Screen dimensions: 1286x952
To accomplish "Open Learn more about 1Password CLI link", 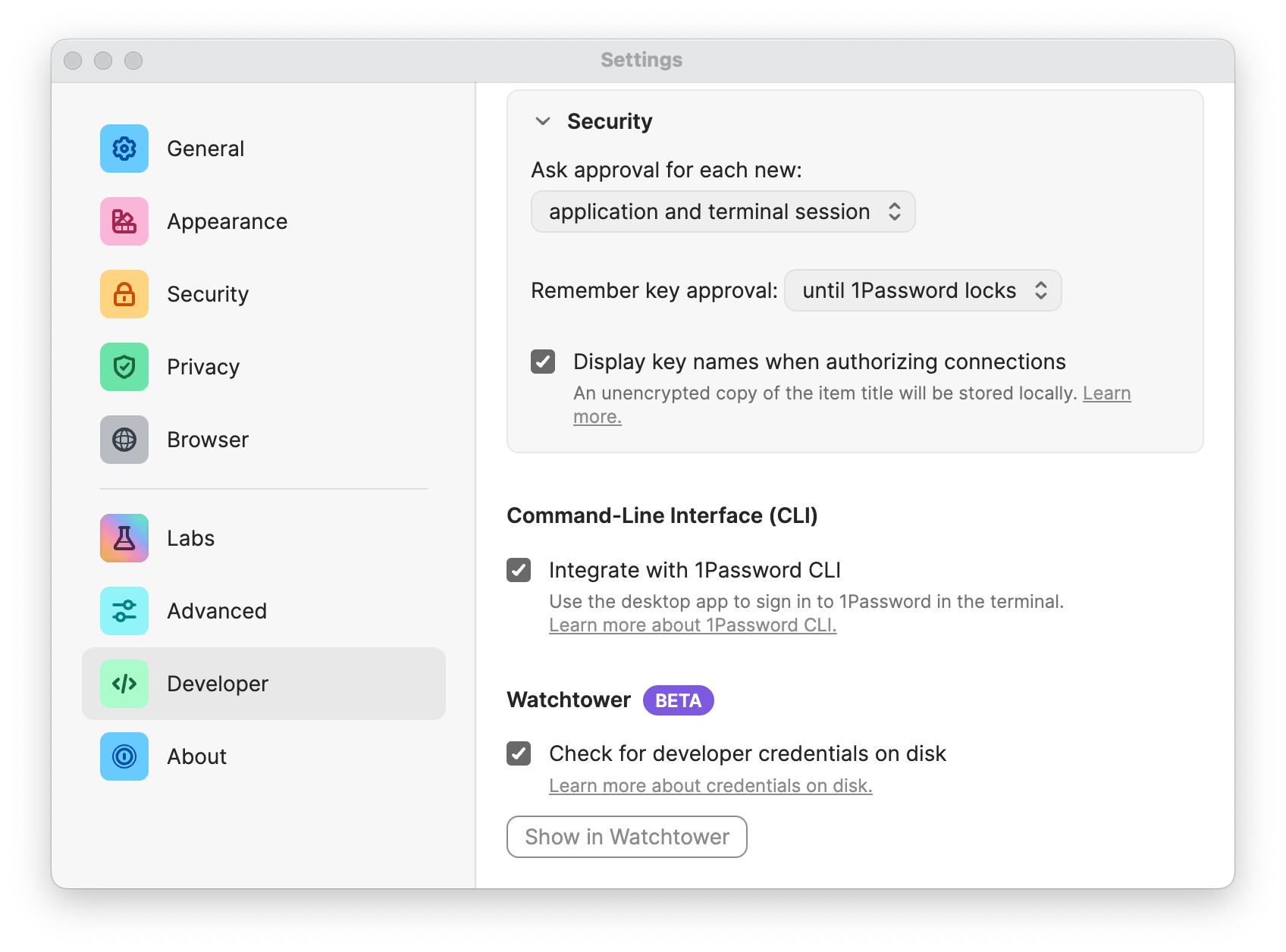I will click(x=692, y=625).
